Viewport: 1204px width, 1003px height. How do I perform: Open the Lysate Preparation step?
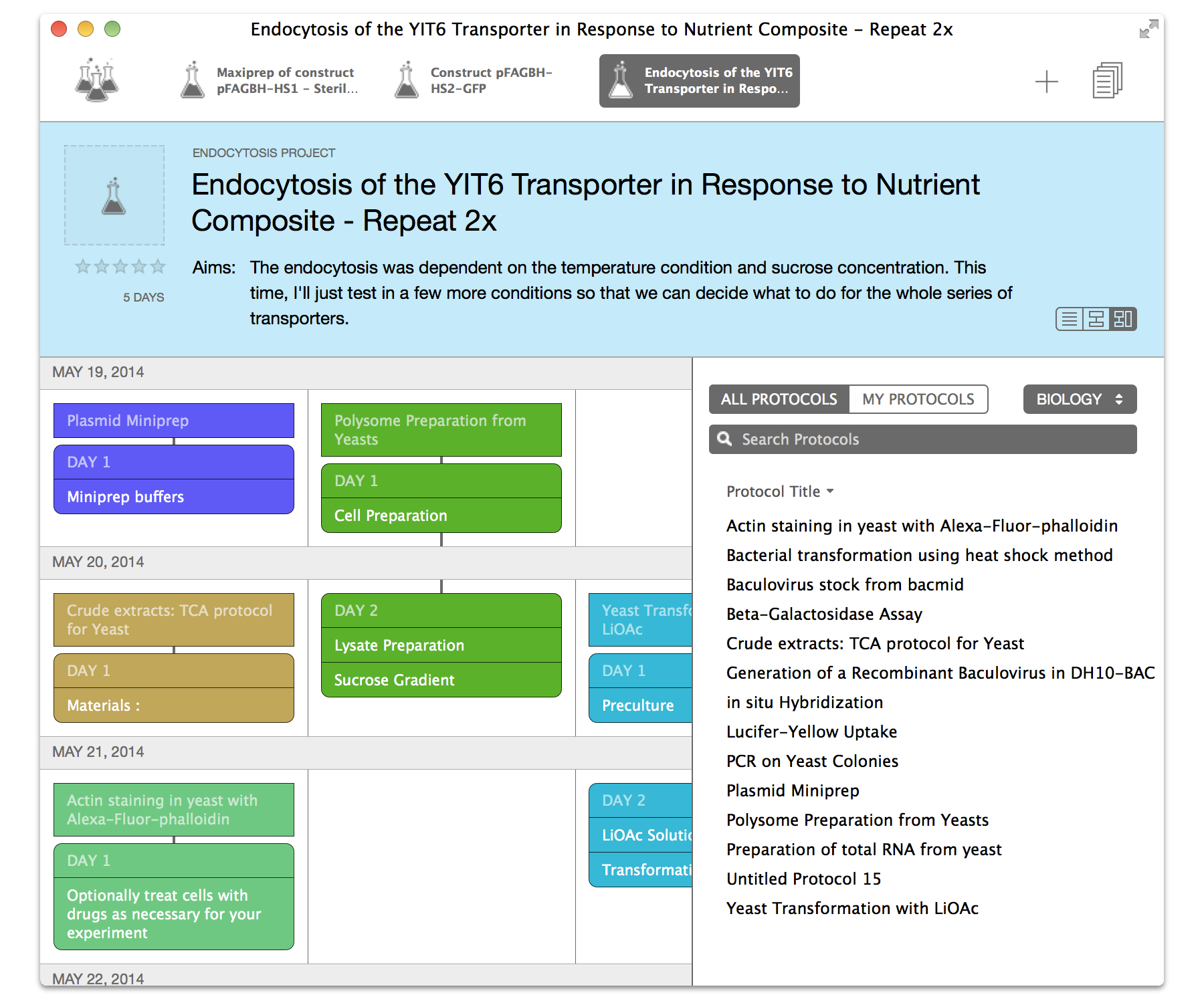point(441,645)
